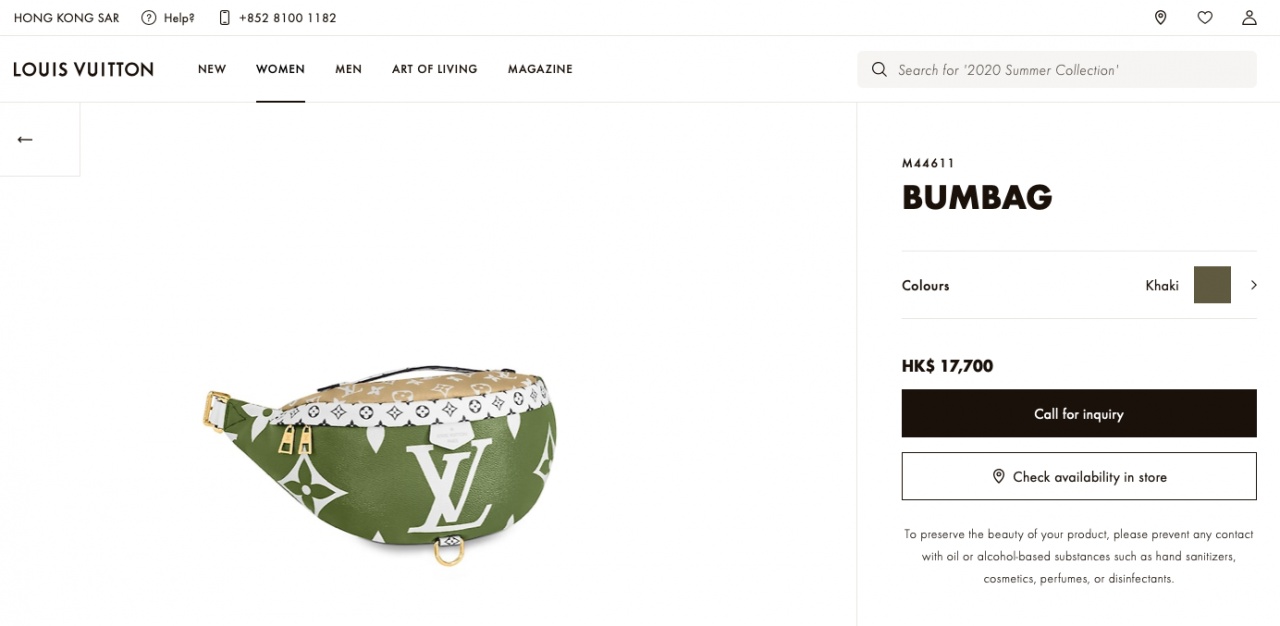Screen dimensions: 1280x626
Task: Open the Colours Khaki selector row
Action: tap(1079, 285)
